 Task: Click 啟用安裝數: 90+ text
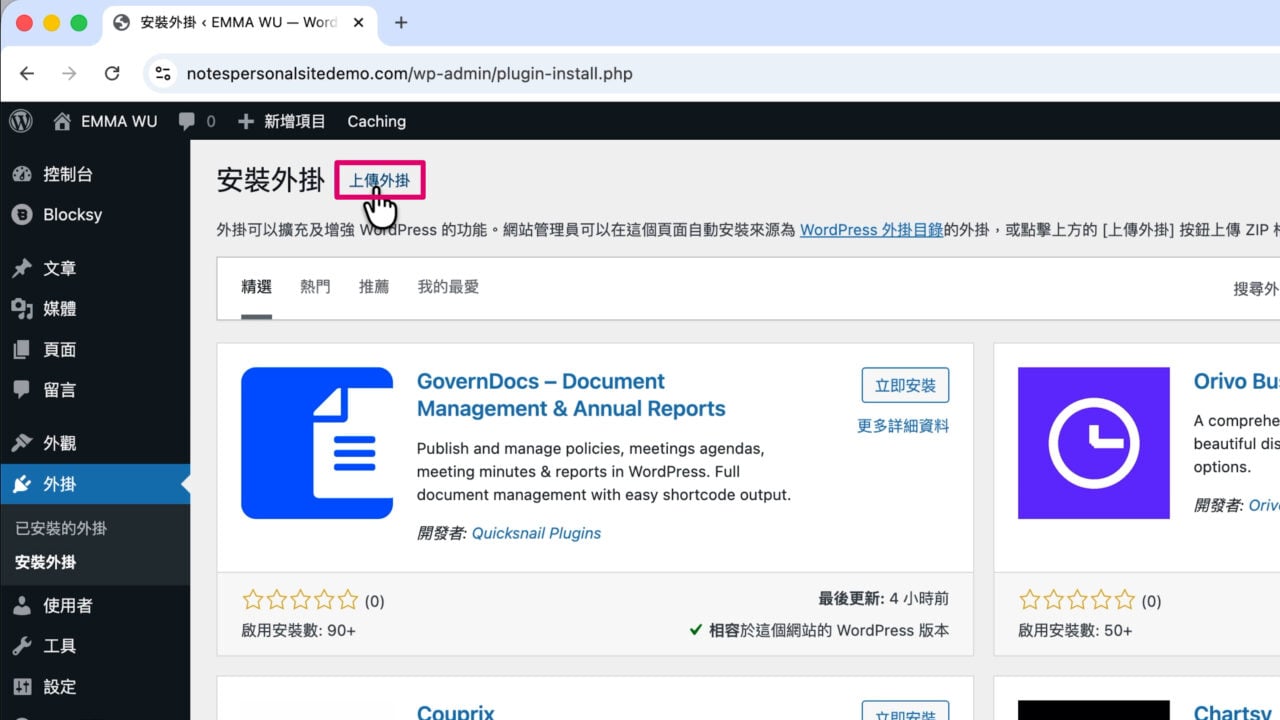298,631
